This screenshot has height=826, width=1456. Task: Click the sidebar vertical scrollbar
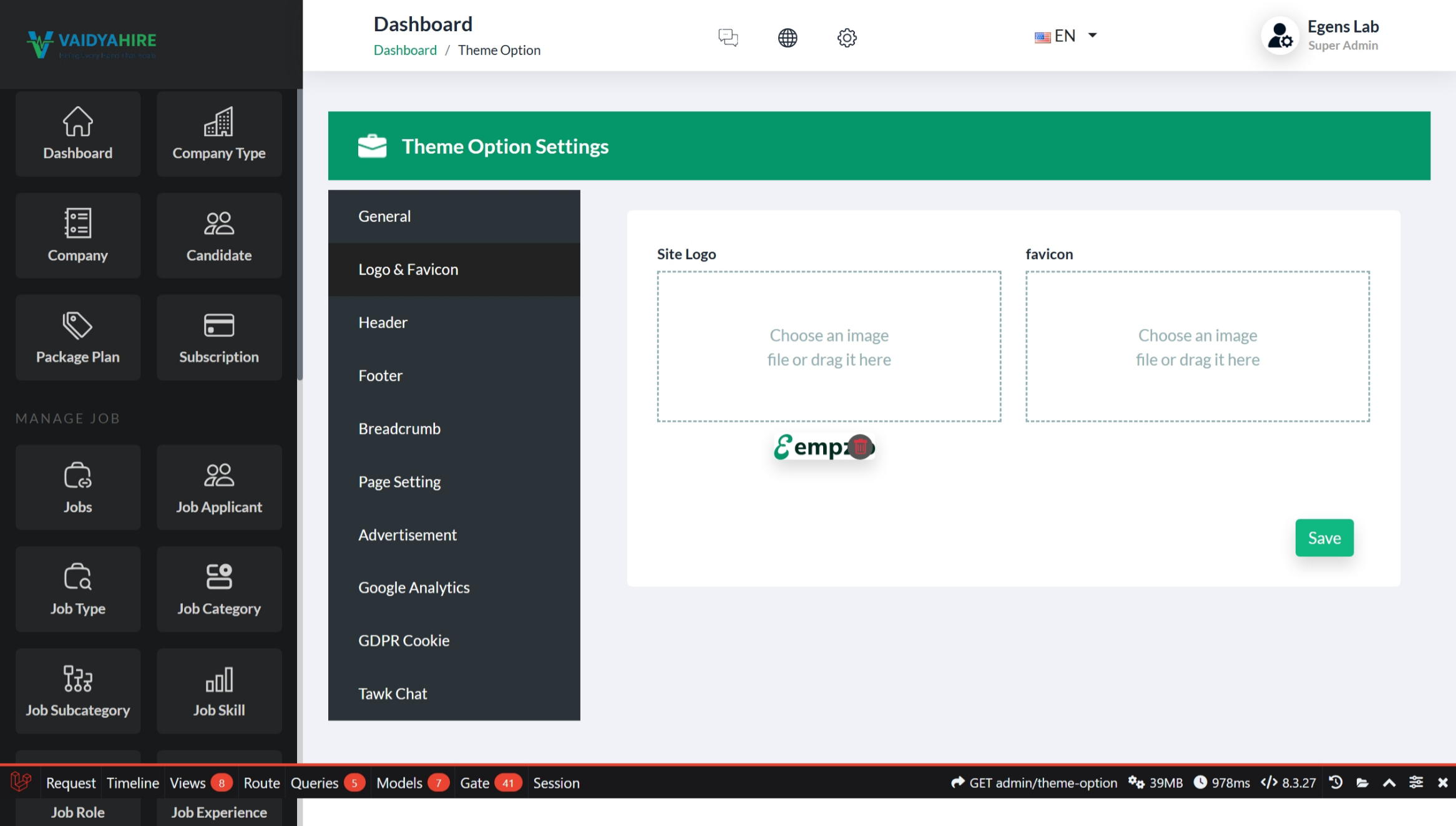[x=300, y=234]
